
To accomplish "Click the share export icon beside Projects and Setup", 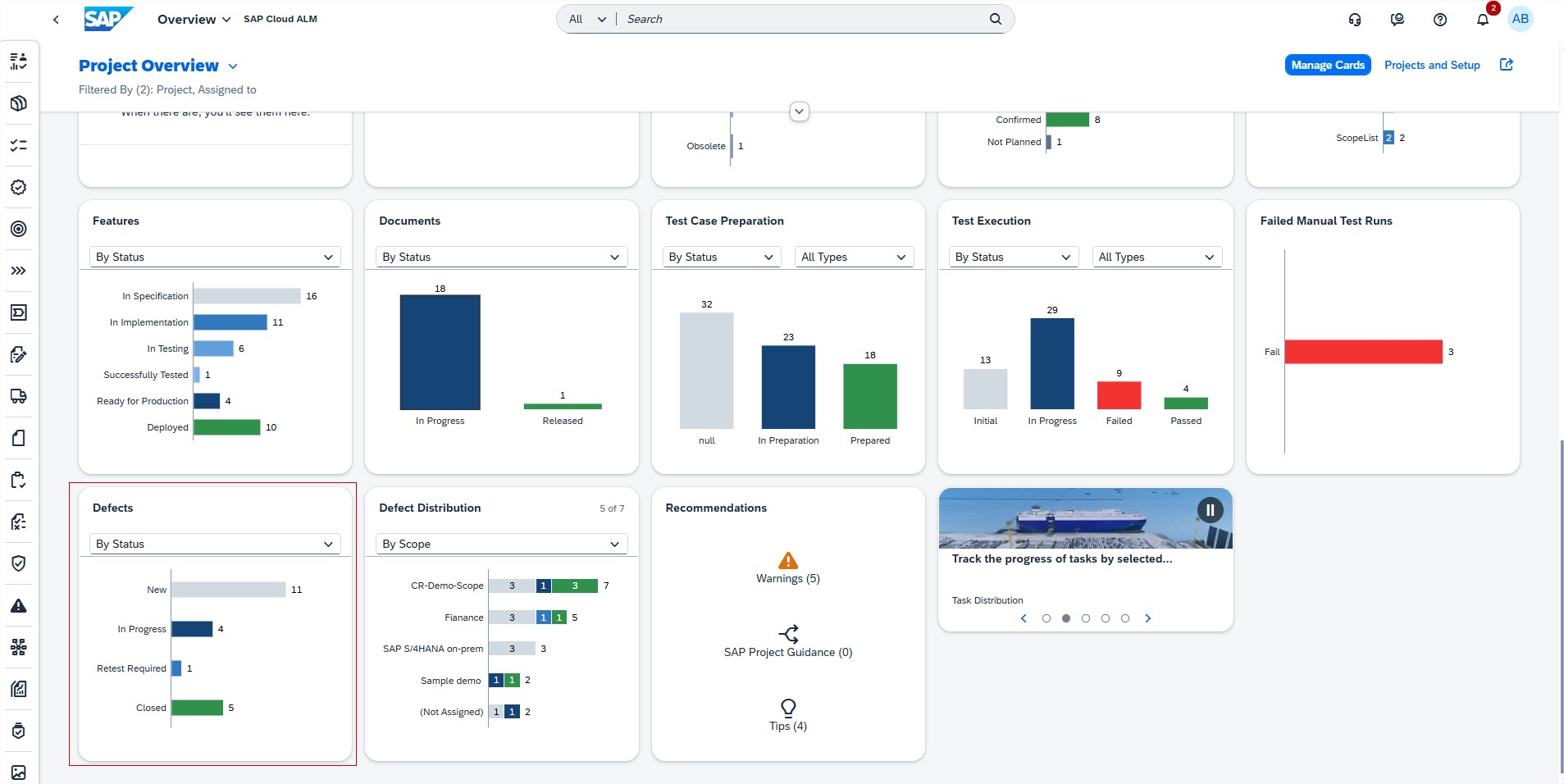I will point(1506,65).
